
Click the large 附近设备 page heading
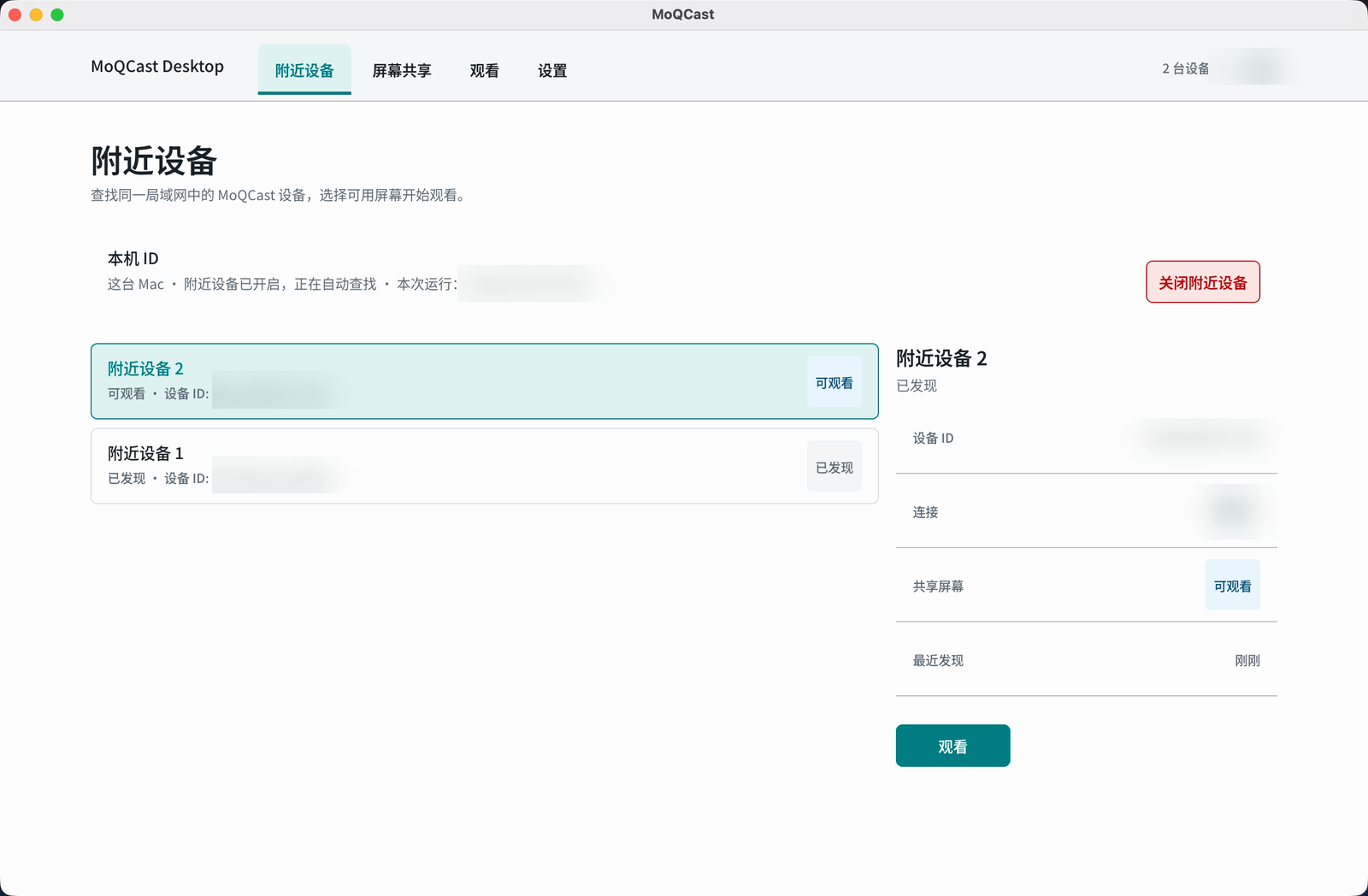(154, 161)
